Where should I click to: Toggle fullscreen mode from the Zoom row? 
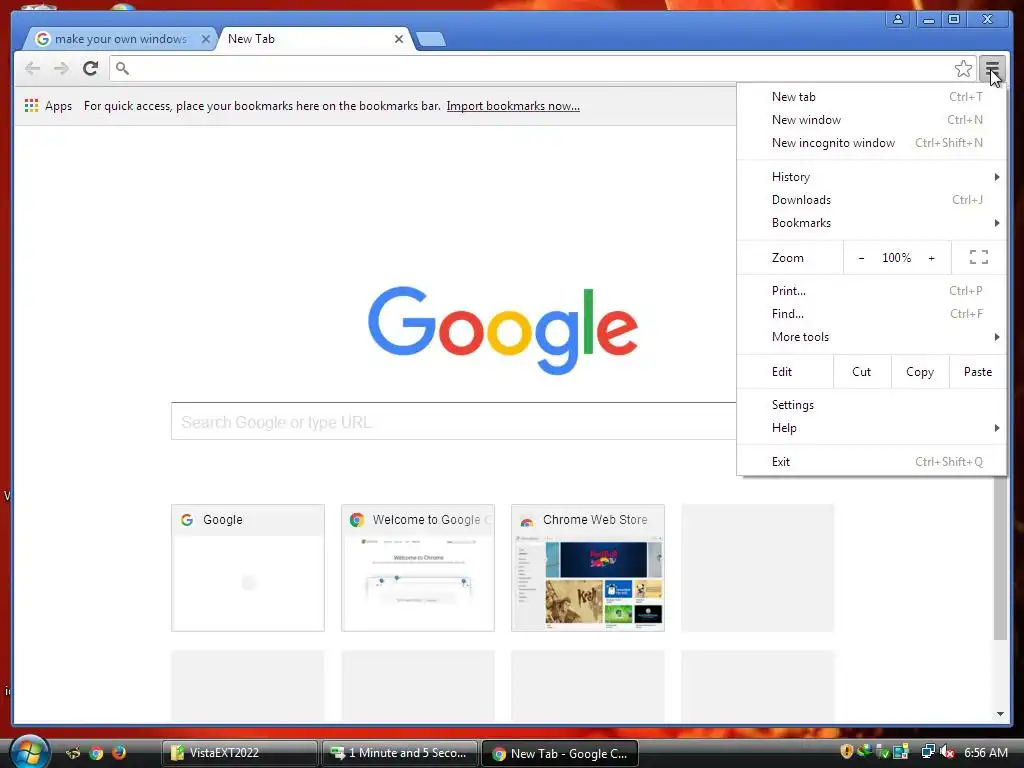(978, 257)
